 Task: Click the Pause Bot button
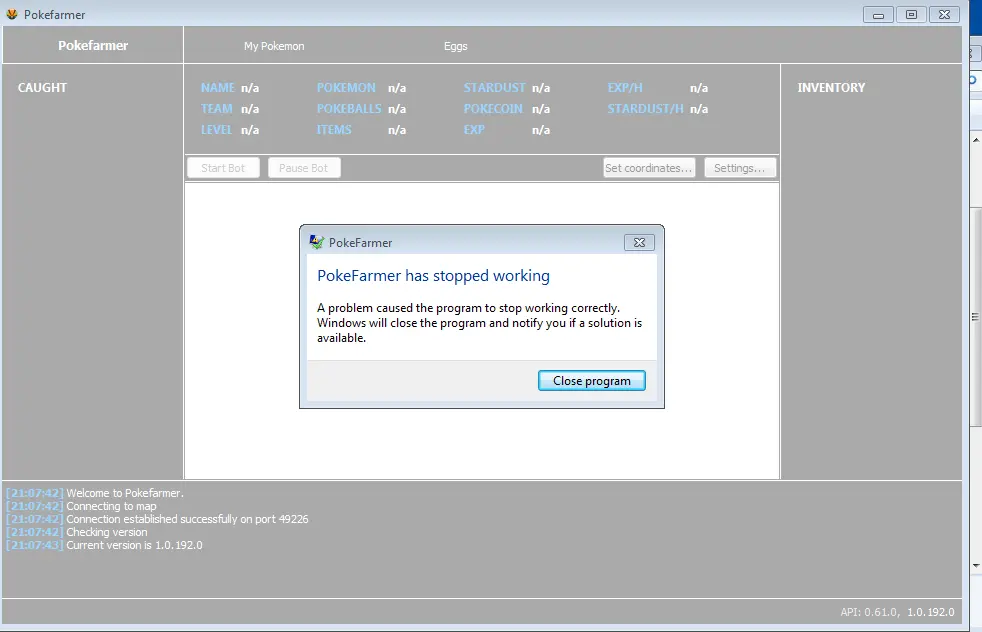coord(304,168)
